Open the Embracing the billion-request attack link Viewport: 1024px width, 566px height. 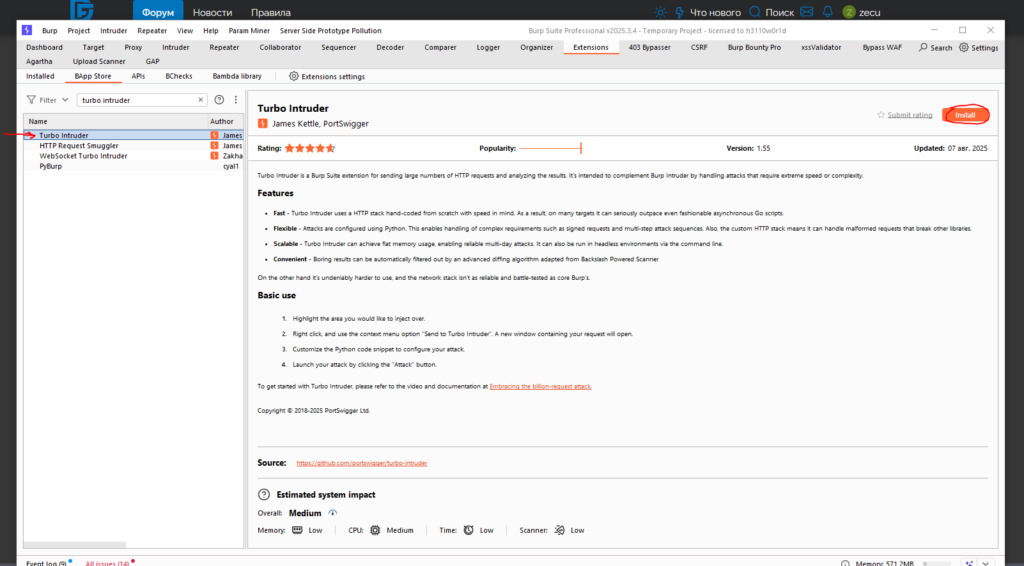click(540, 386)
